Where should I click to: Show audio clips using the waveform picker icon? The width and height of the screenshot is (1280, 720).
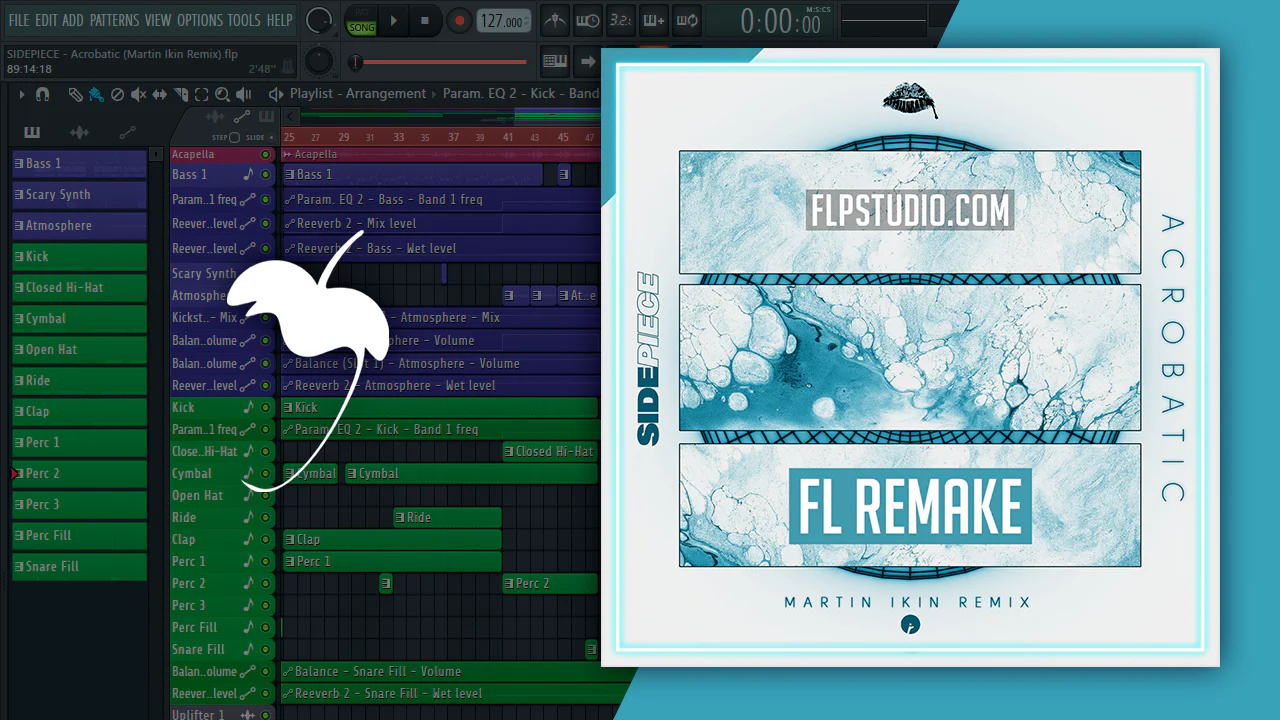79,132
